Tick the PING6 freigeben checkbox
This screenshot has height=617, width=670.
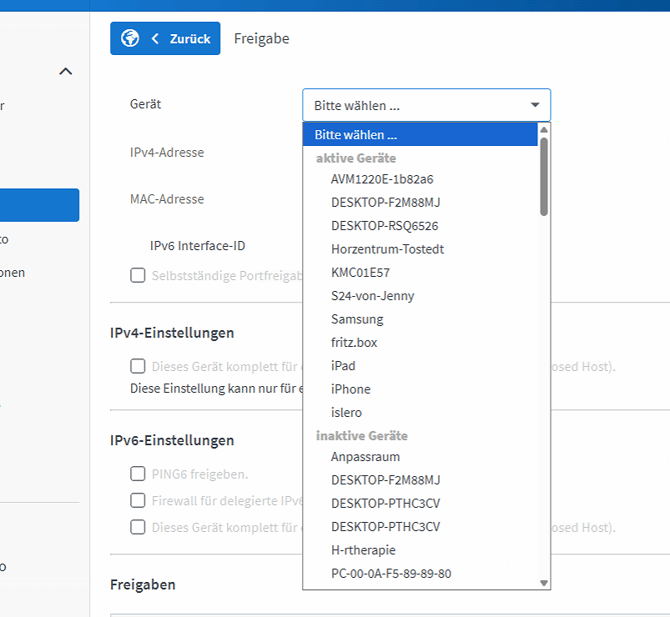(138, 473)
